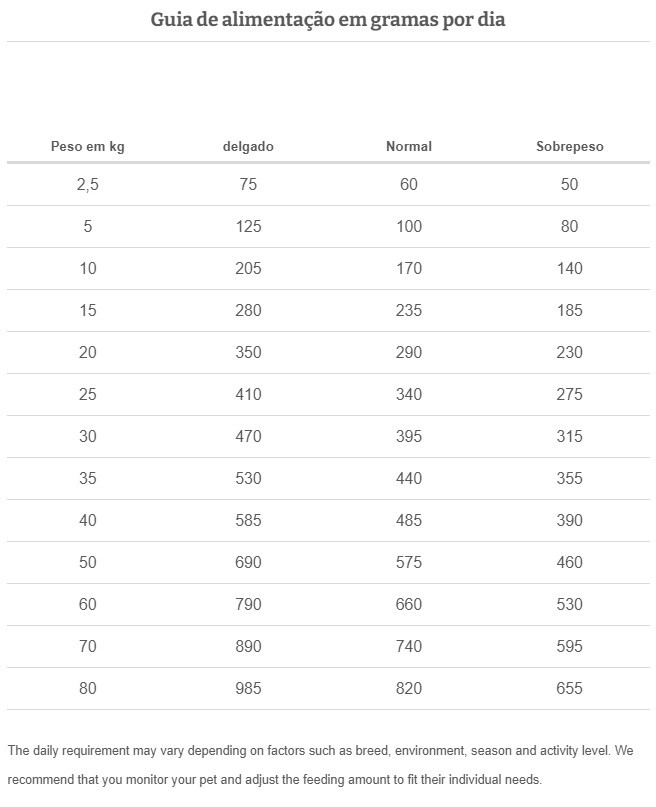Click the 'Peso em kg' column header
The image size is (656, 807).
click(88, 146)
